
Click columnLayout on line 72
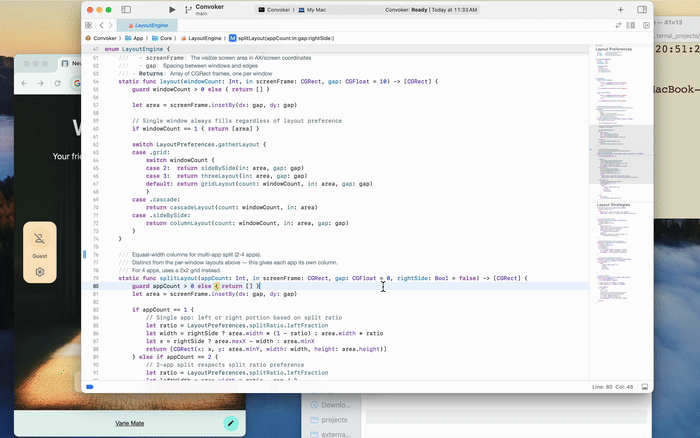tap(190, 223)
